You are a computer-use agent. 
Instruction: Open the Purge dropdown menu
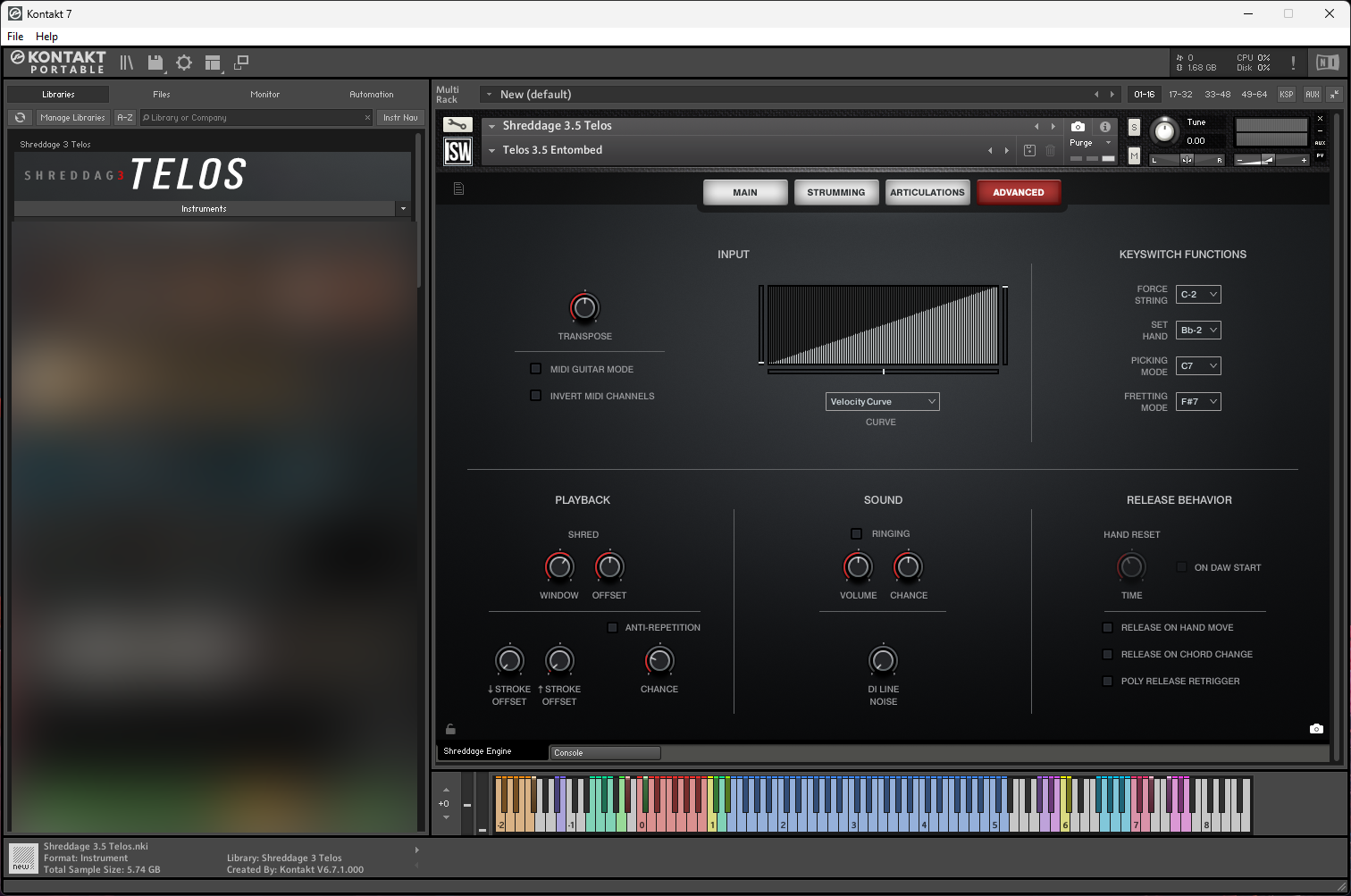(x=1089, y=142)
